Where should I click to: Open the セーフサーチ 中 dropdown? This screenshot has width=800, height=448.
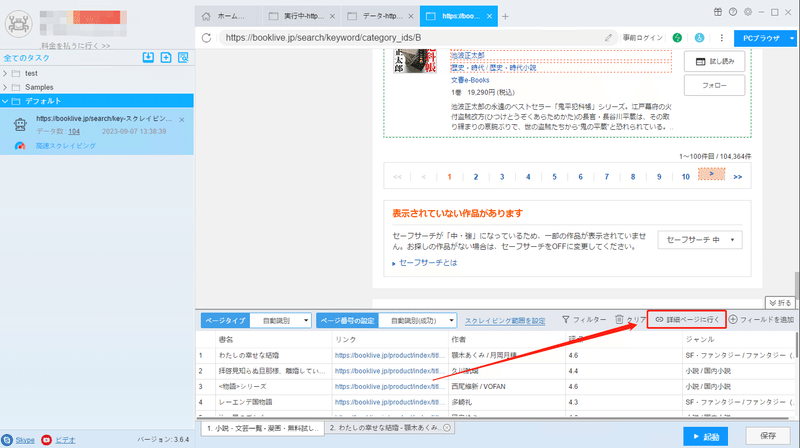(x=699, y=240)
